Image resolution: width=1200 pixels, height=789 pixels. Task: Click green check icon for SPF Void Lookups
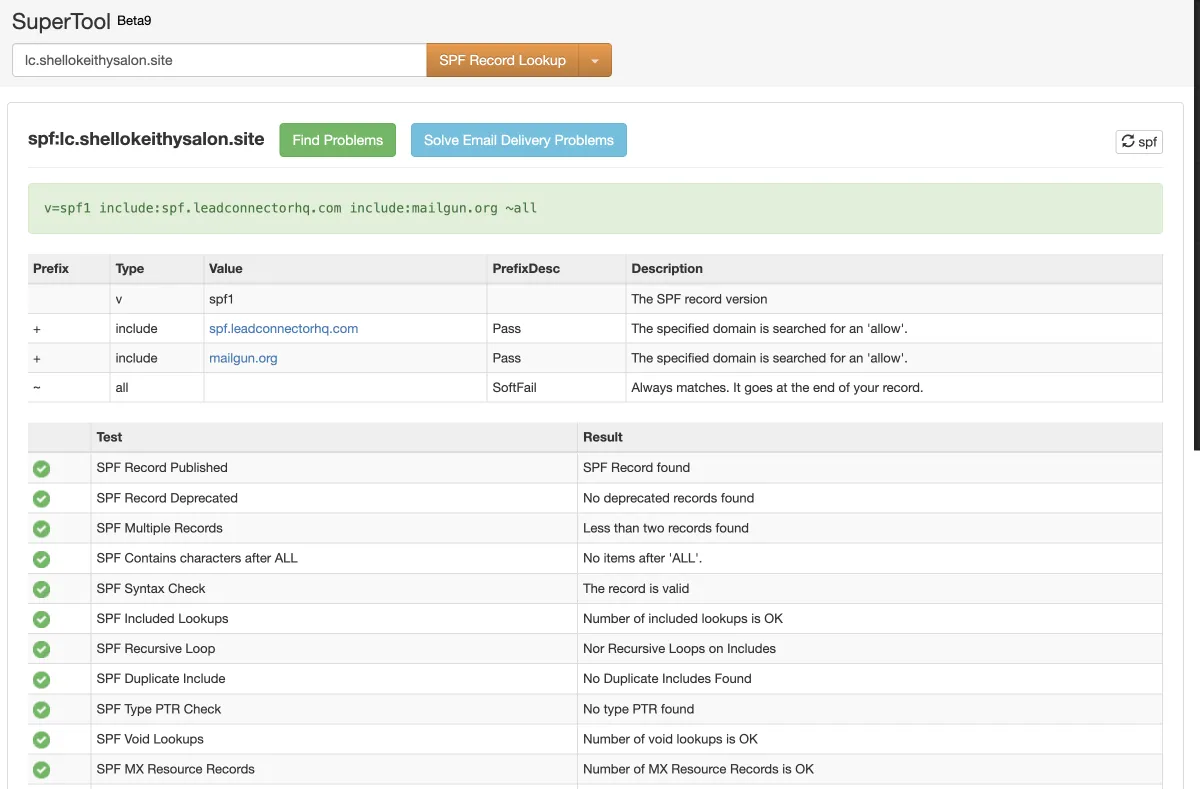point(41,739)
